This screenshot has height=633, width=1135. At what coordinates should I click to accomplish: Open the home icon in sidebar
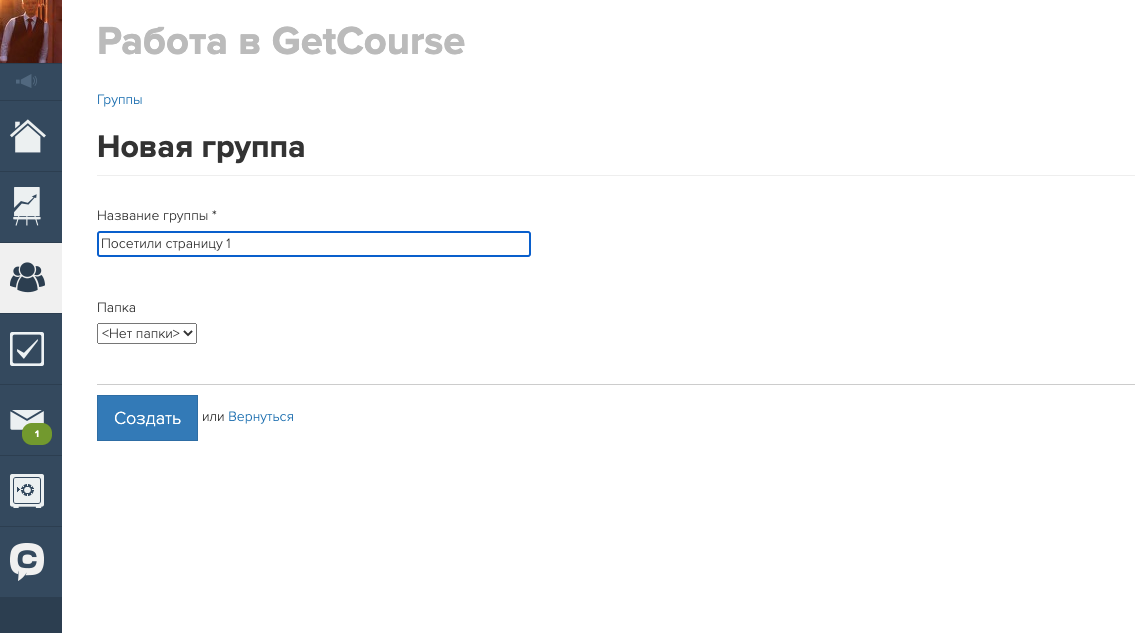[28, 136]
